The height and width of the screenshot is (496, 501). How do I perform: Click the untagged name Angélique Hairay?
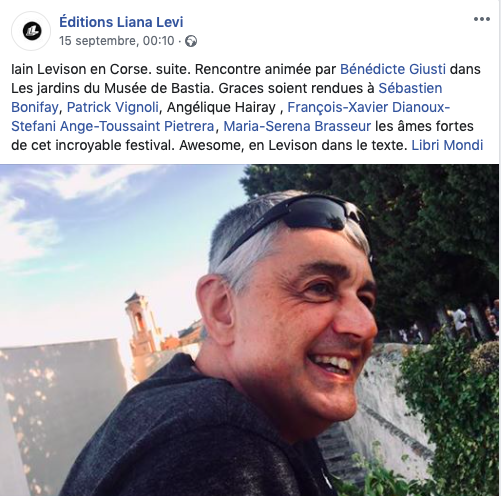pos(221,107)
